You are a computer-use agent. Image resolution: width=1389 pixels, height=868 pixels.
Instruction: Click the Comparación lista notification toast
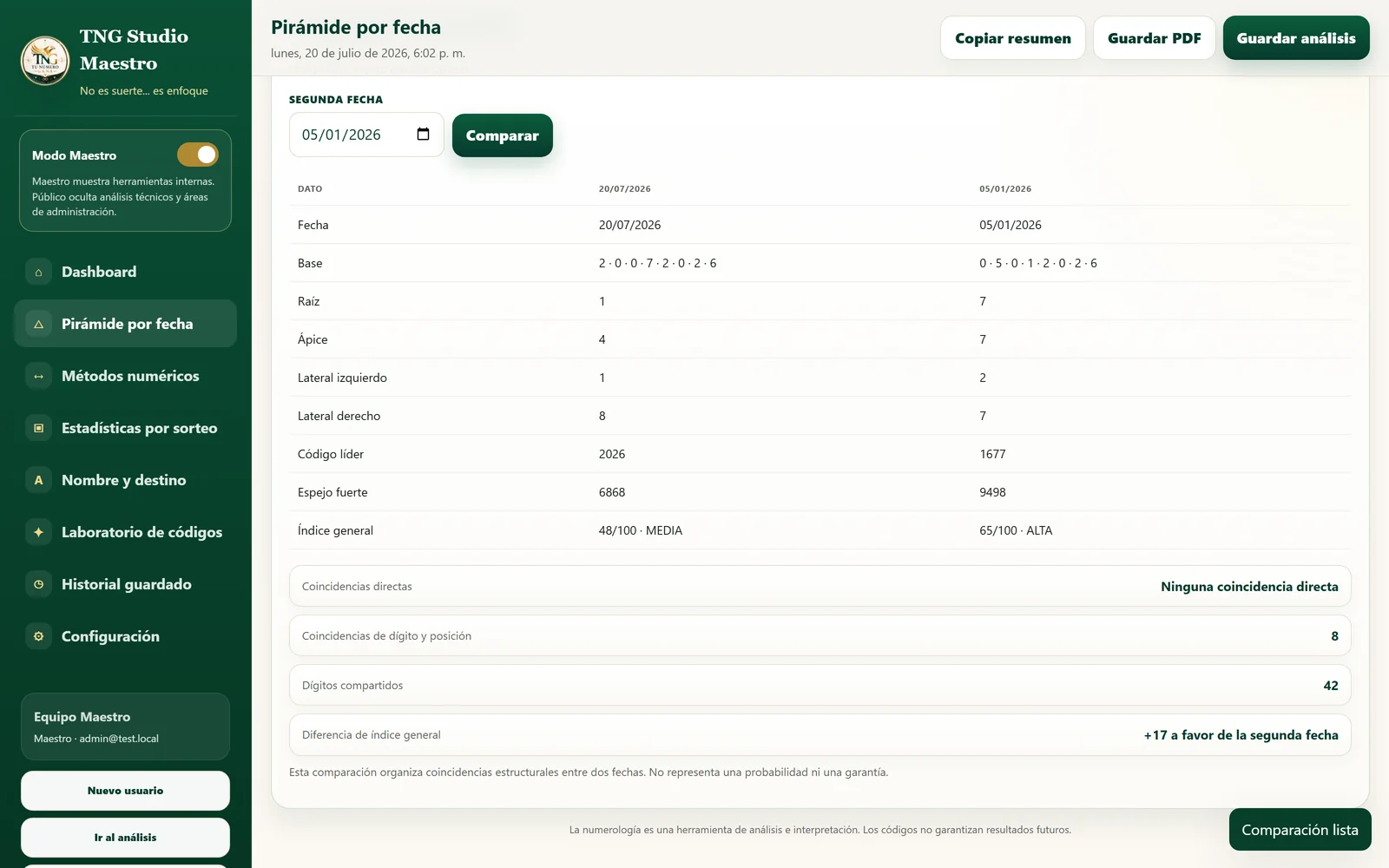click(x=1300, y=830)
